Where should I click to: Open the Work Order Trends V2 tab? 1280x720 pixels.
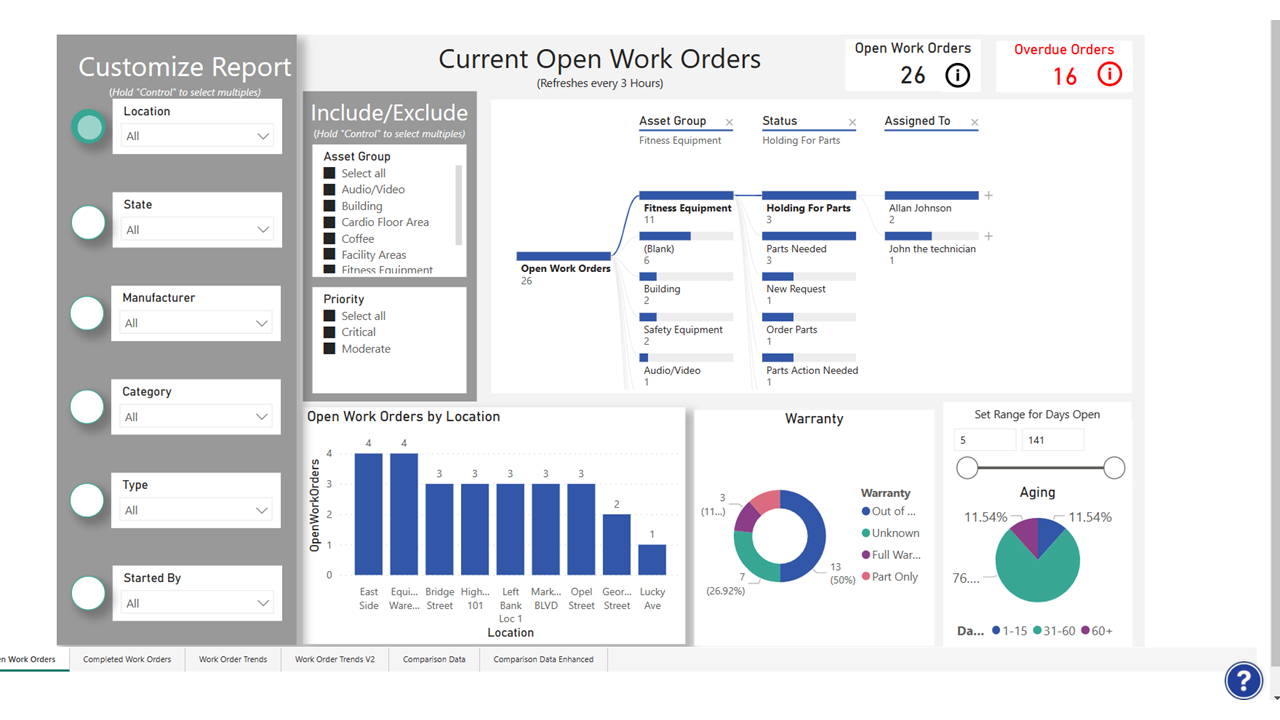coord(335,659)
